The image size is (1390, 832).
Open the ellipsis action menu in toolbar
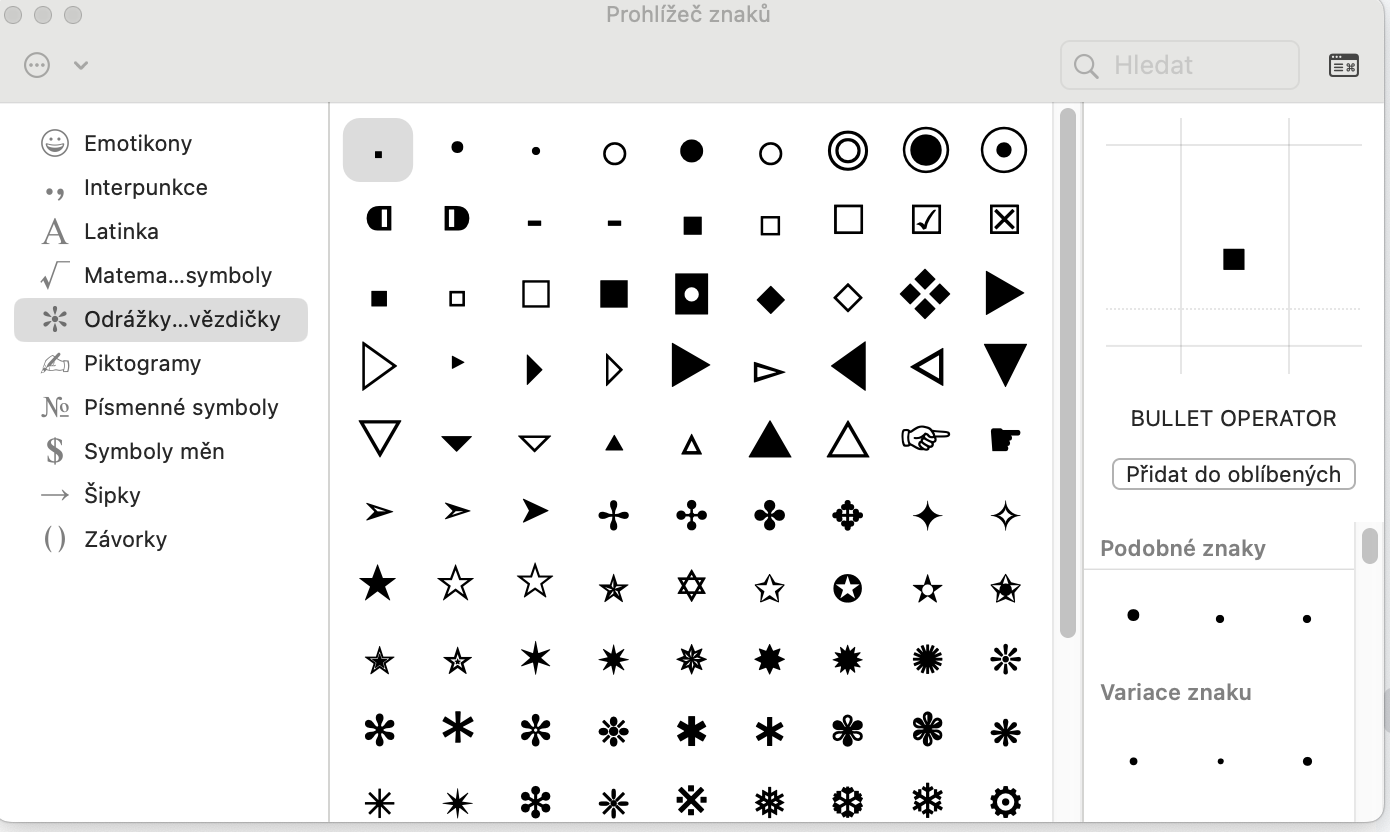[37, 65]
